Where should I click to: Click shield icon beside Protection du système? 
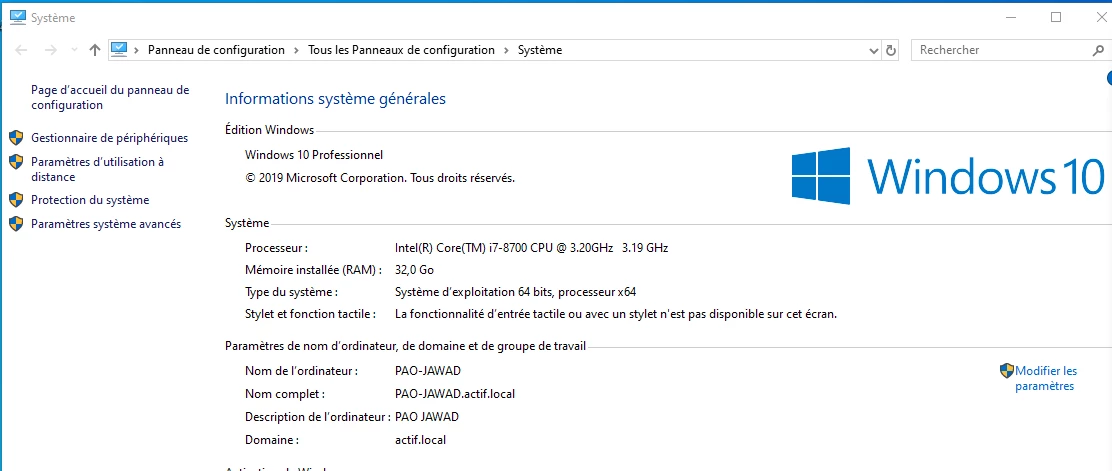16,200
